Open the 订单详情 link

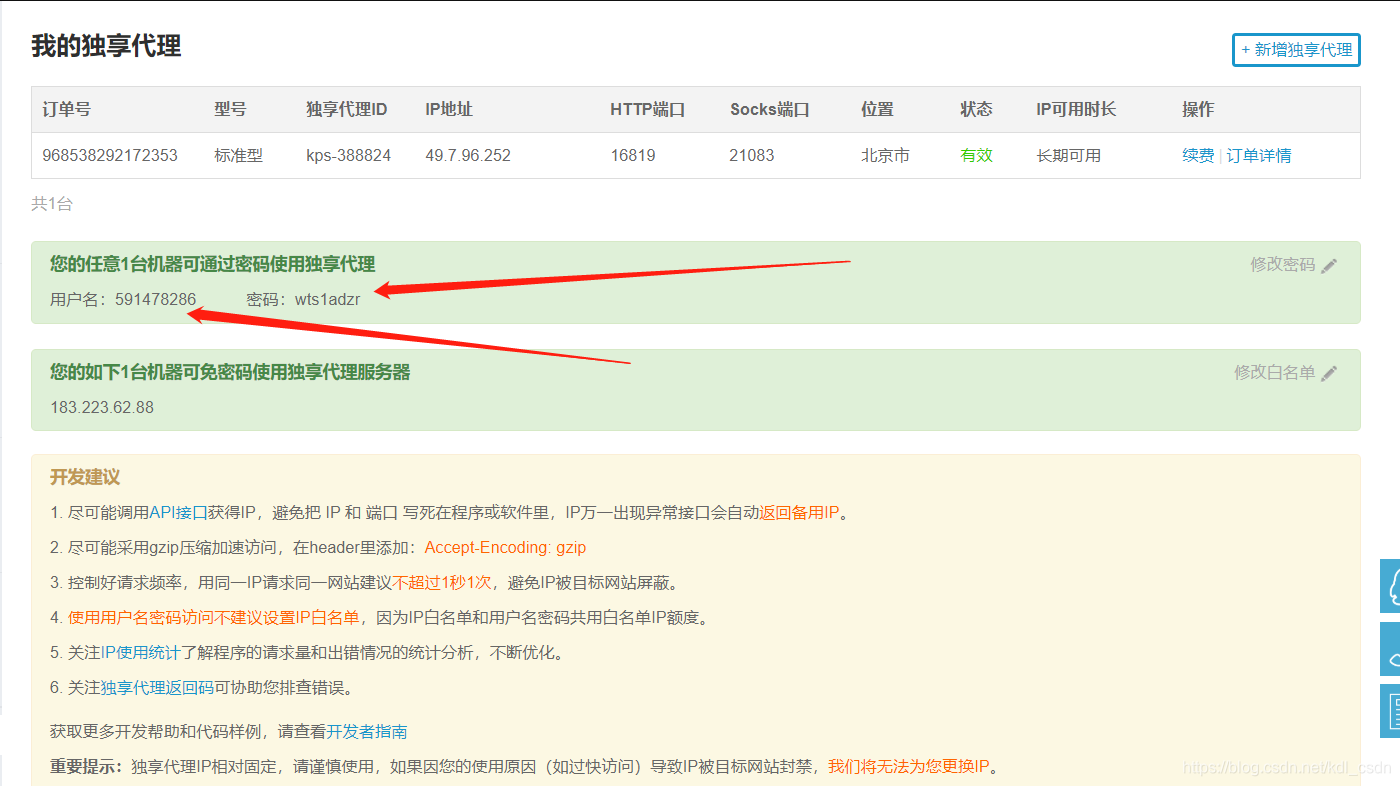click(1259, 156)
